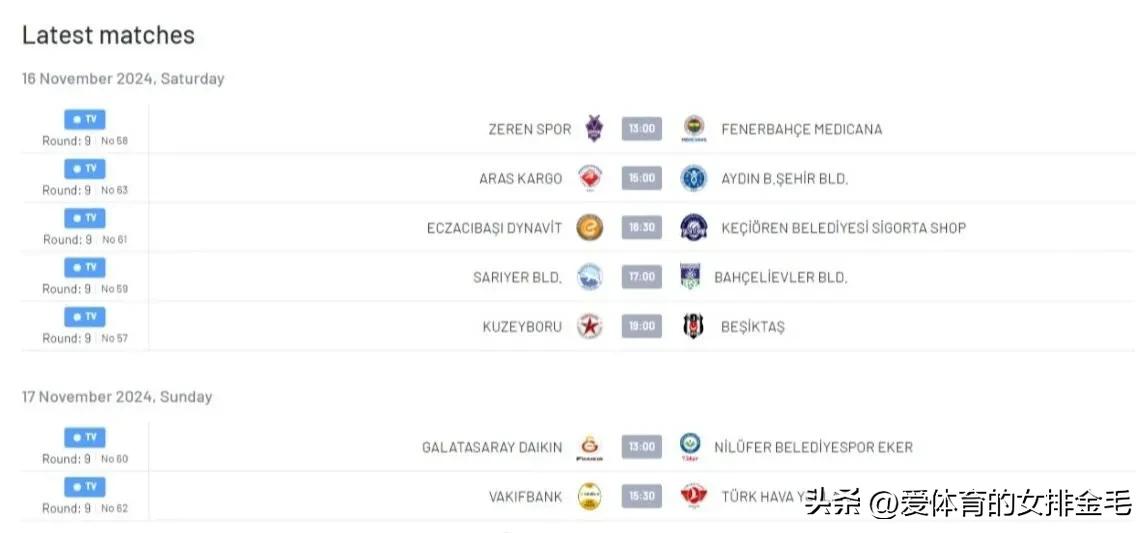Click the Vakıfbank team logo
Image resolution: width=1148 pixels, height=533 pixels.
click(589, 496)
